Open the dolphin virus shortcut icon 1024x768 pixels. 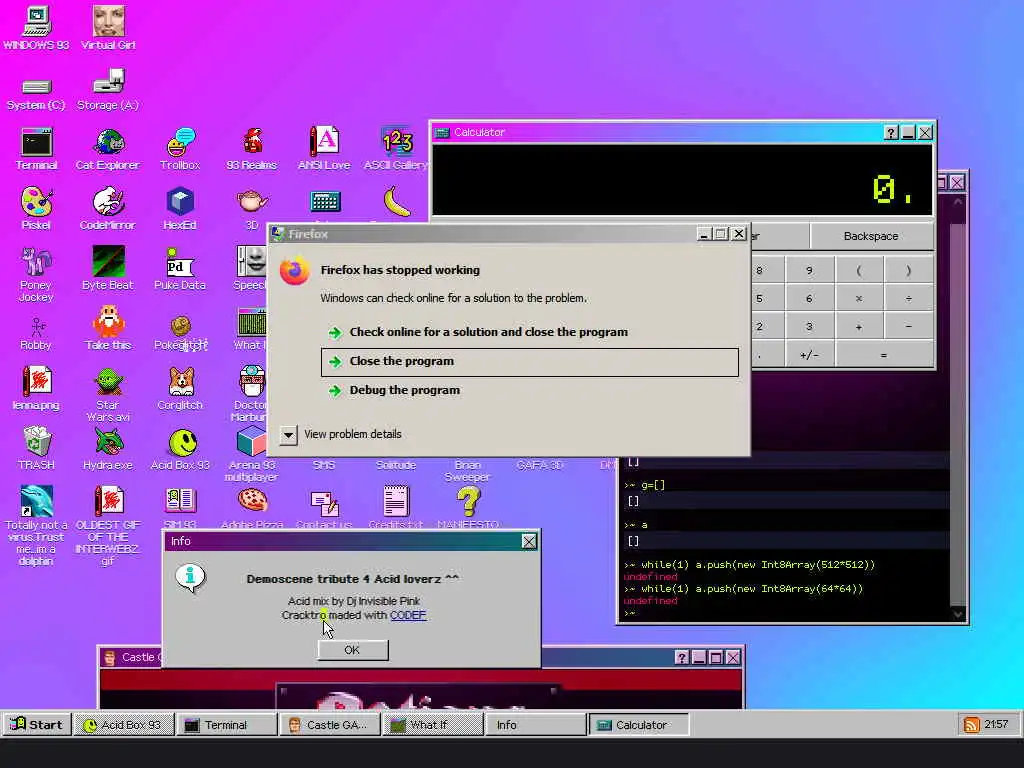pyautogui.click(x=36, y=525)
